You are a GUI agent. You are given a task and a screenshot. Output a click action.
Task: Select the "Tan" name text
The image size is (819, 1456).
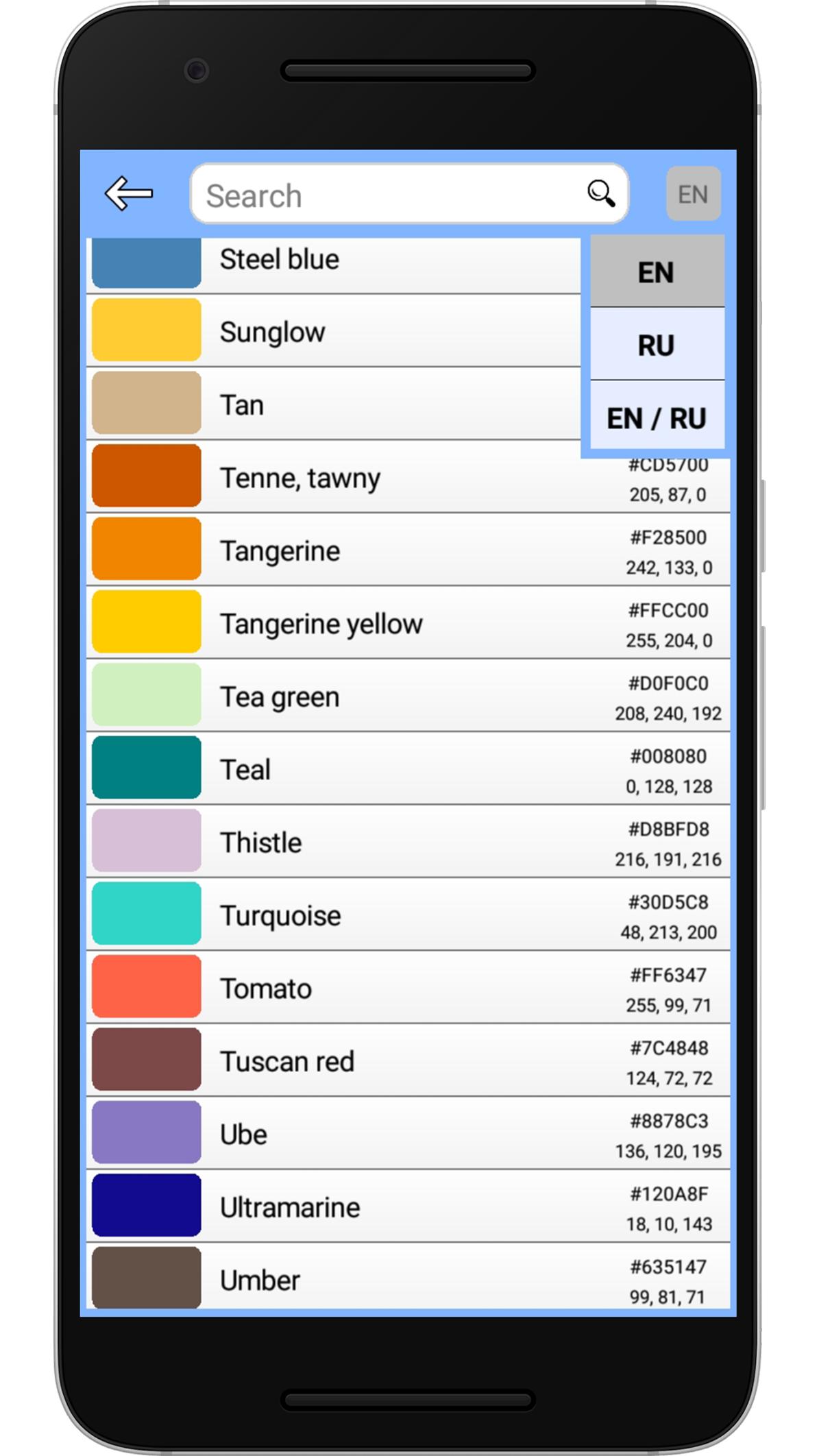241,405
